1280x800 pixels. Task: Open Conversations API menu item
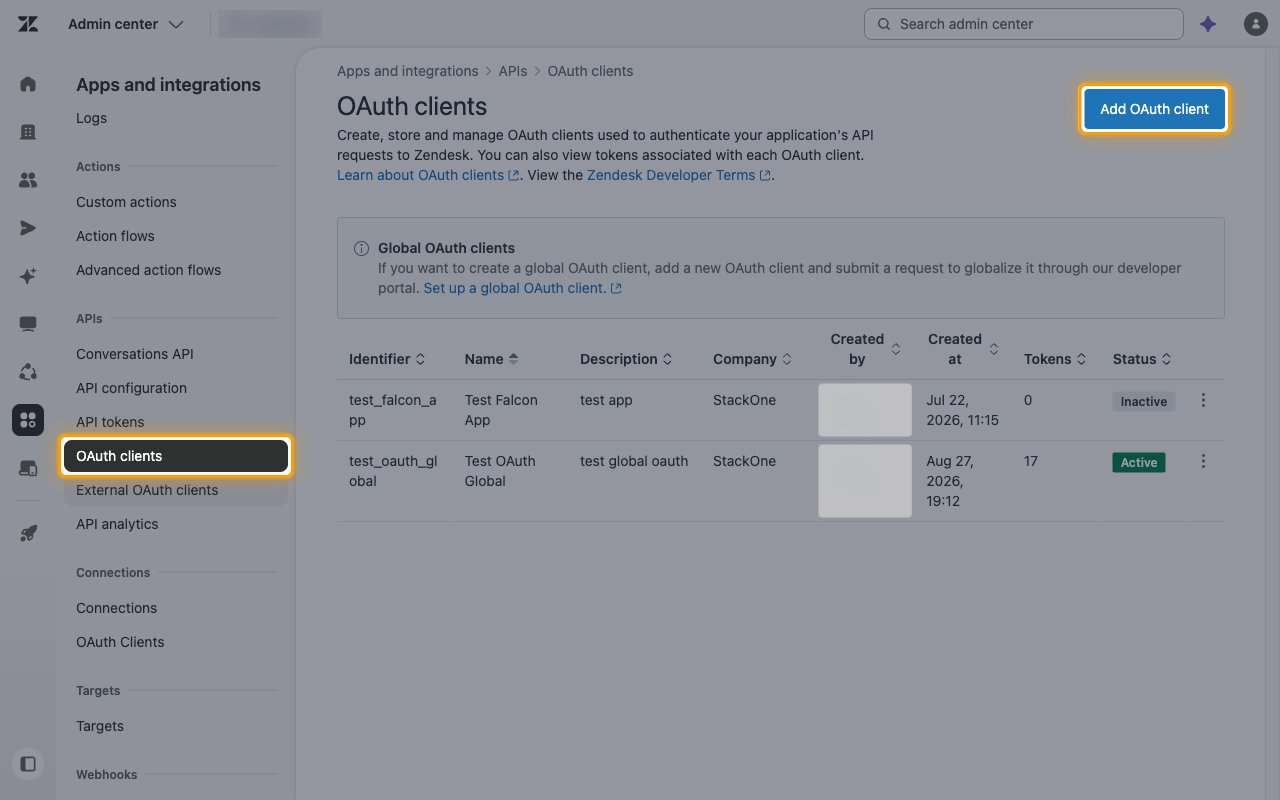[x=135, y=354]
